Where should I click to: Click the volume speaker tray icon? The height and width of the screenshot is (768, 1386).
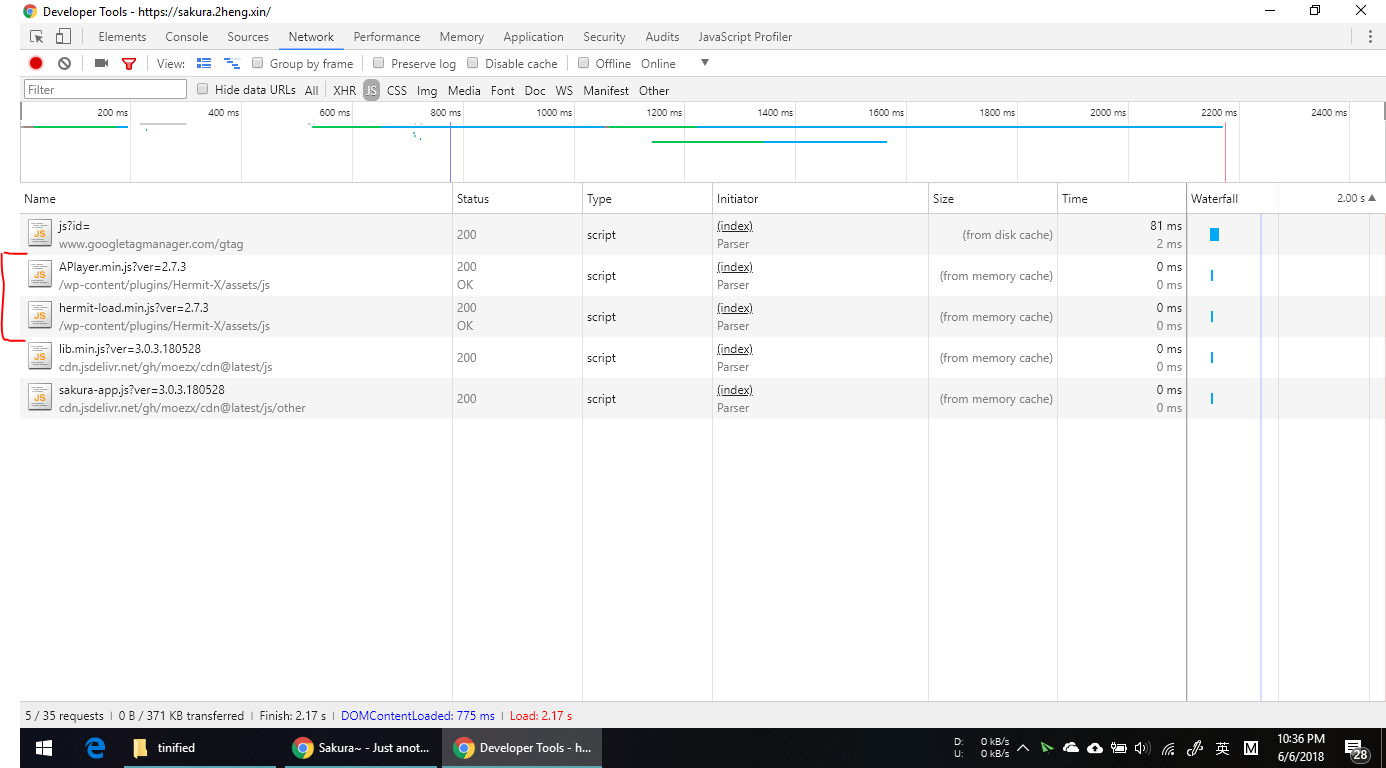pyautogui.click(x=1143, y=748)
